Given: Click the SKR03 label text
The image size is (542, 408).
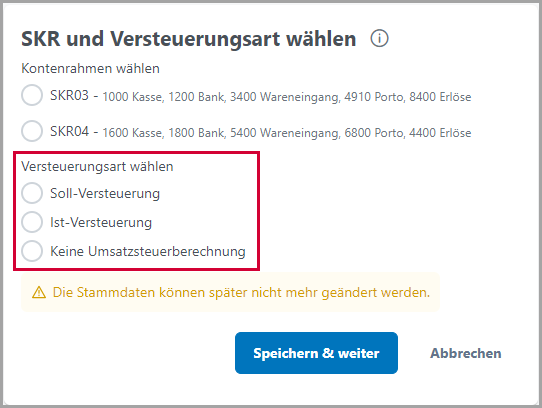Looking at the screenshot, I should point(69,95).
